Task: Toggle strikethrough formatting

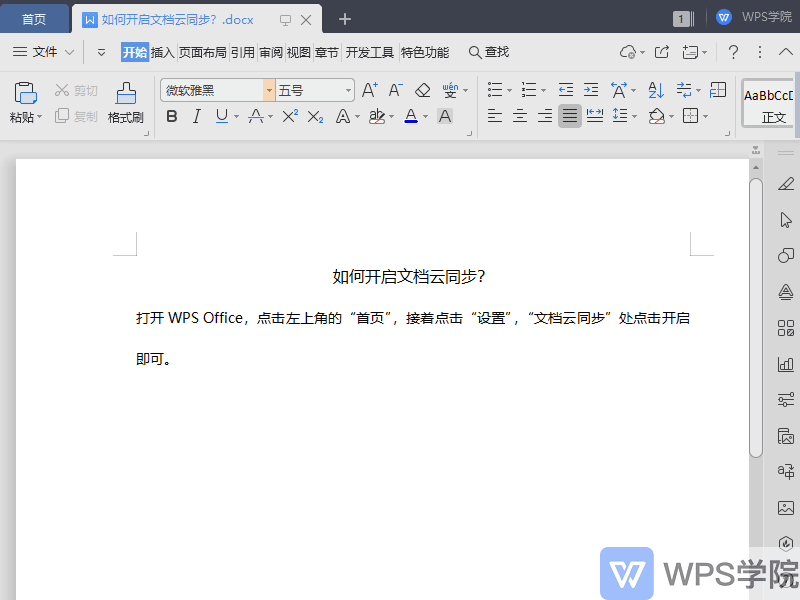Action: point(256,116)
